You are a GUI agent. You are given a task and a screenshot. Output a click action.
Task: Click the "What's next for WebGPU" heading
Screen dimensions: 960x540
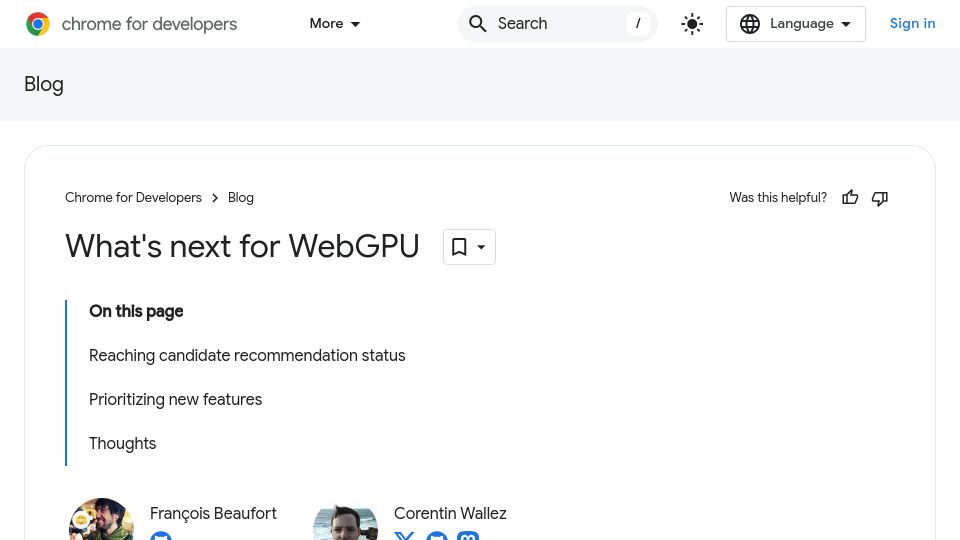point(242,247)
